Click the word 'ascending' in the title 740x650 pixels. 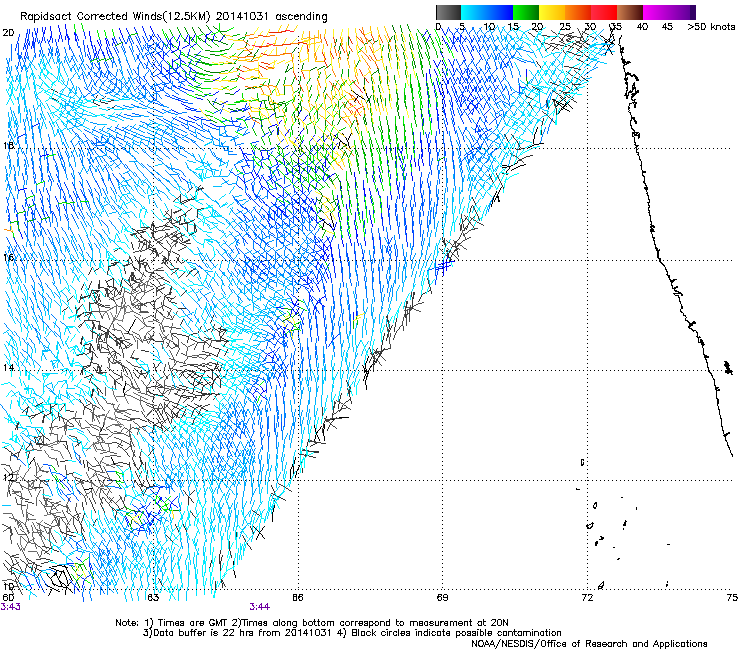[301, 17]
